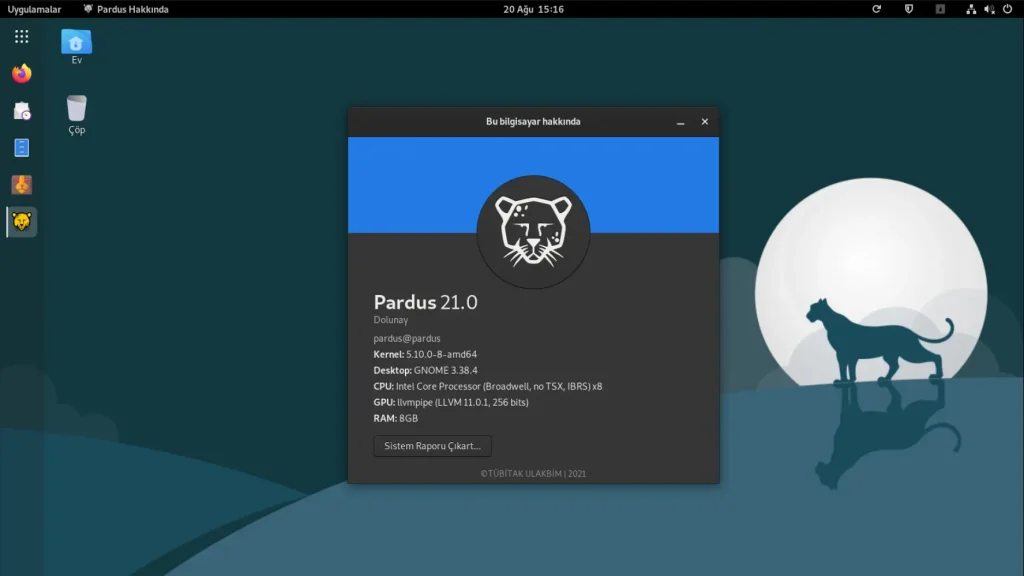This screenshot has height=576, width=1024.
Task: Click the gray square tray indicator
Action: click(x=940, y=9)
